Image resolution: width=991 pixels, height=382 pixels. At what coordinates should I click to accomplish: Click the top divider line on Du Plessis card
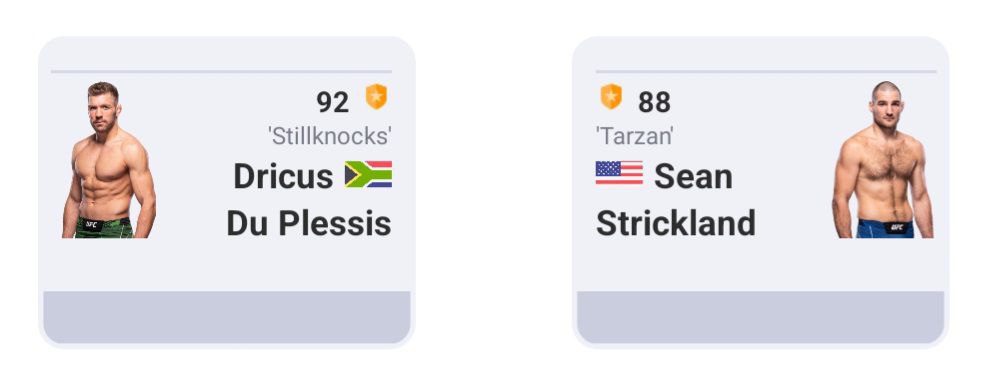click(x=221, y=71)
